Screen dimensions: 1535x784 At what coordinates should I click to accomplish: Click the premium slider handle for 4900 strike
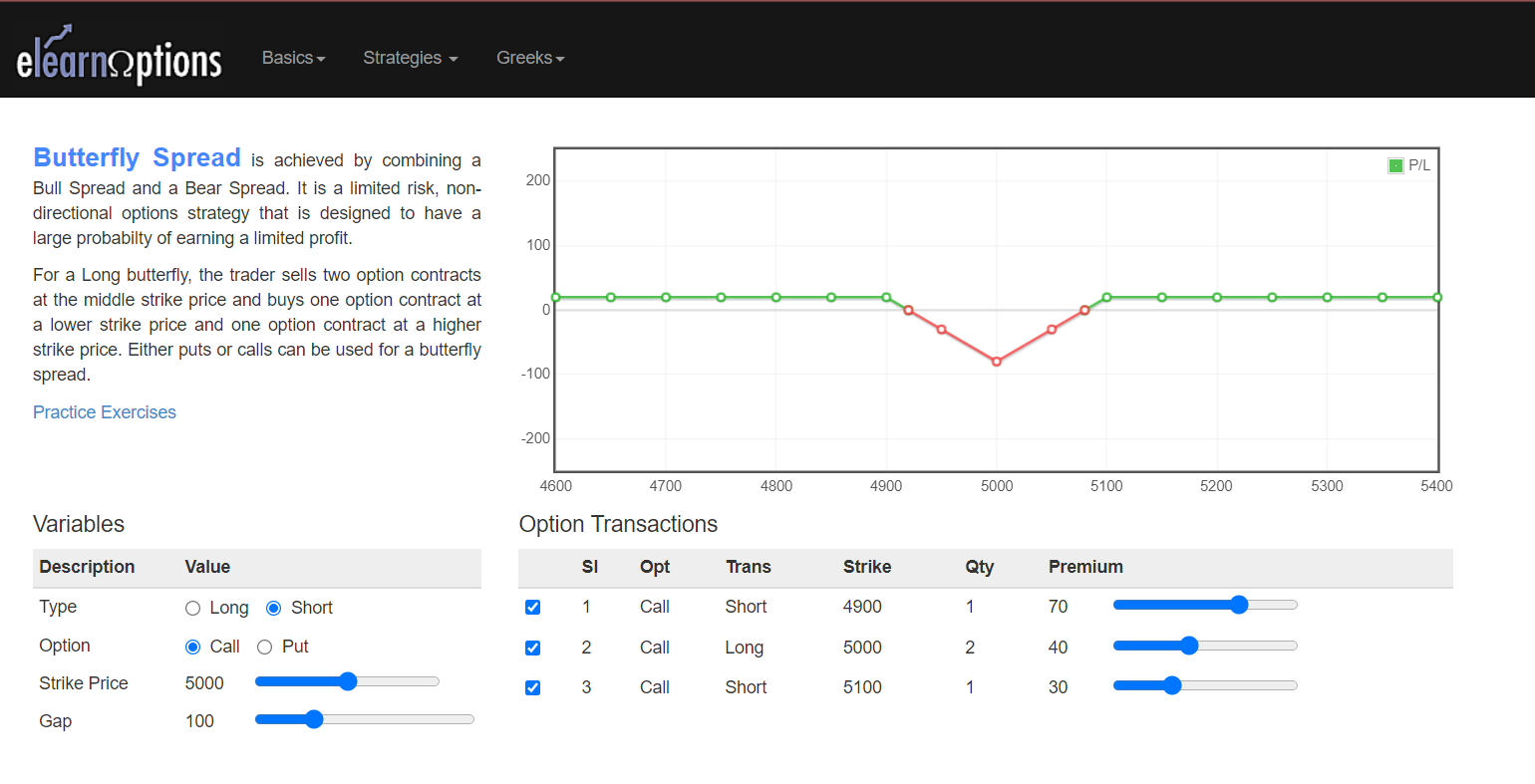1239,605
